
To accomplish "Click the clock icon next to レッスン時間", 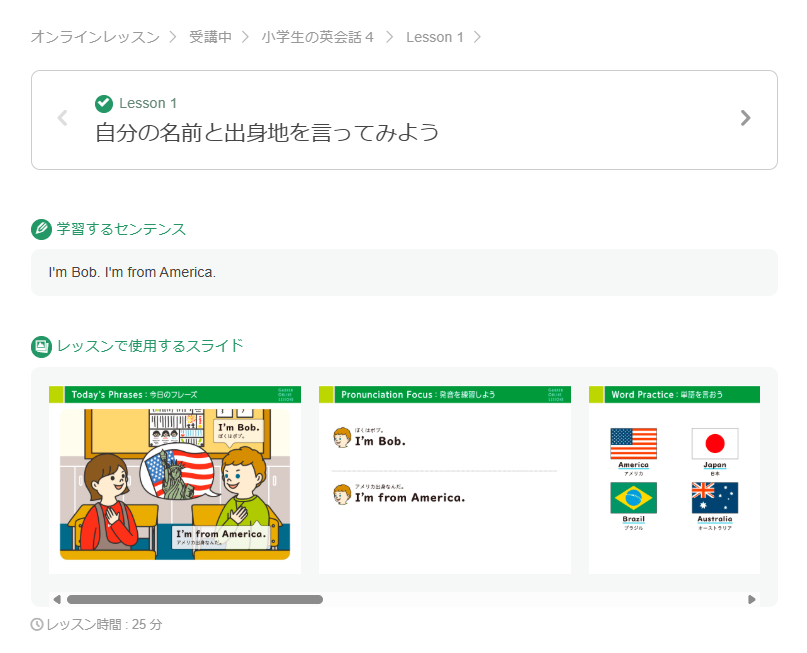I will (37, 624).
